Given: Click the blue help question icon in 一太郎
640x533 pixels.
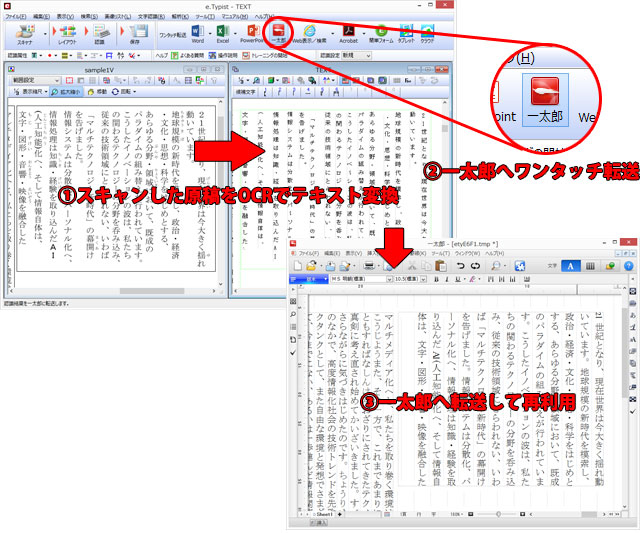Looking at the screenshot, I should [x=629, y=266].
